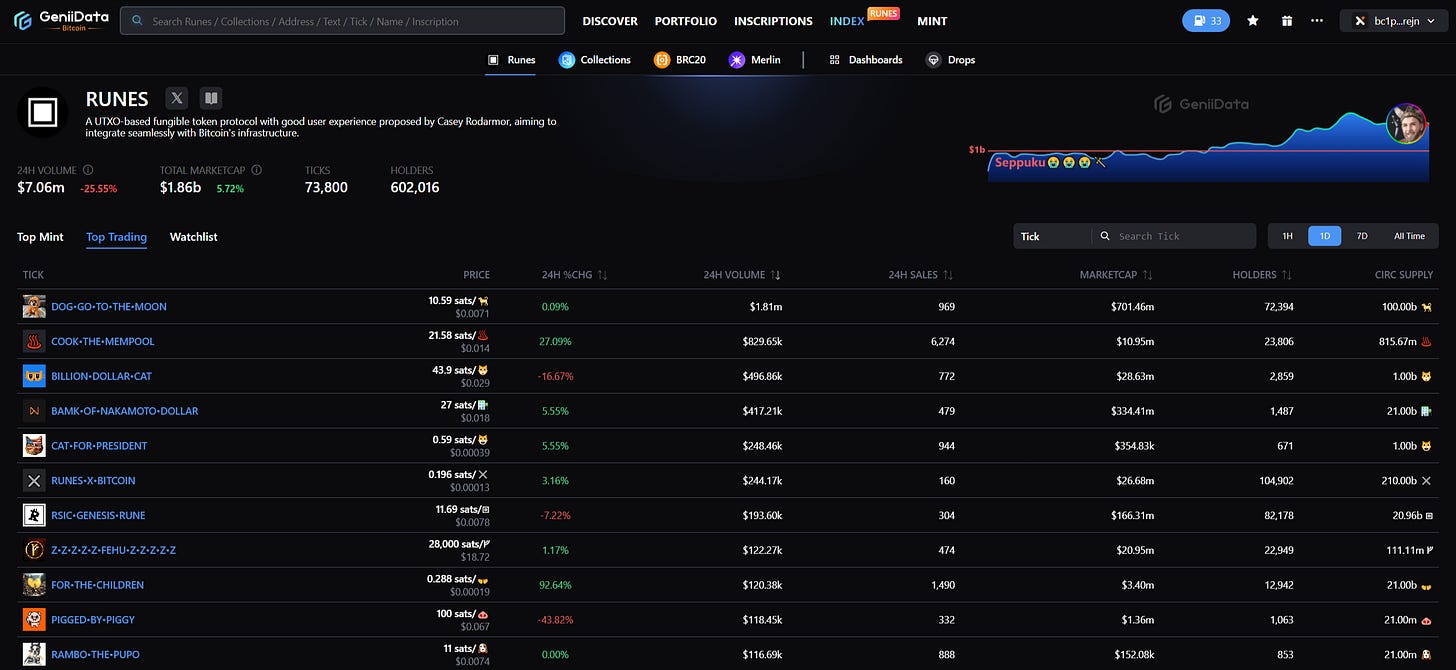Select the All Time range
Screen dimensions: 1456x670
coord(1409,236)
